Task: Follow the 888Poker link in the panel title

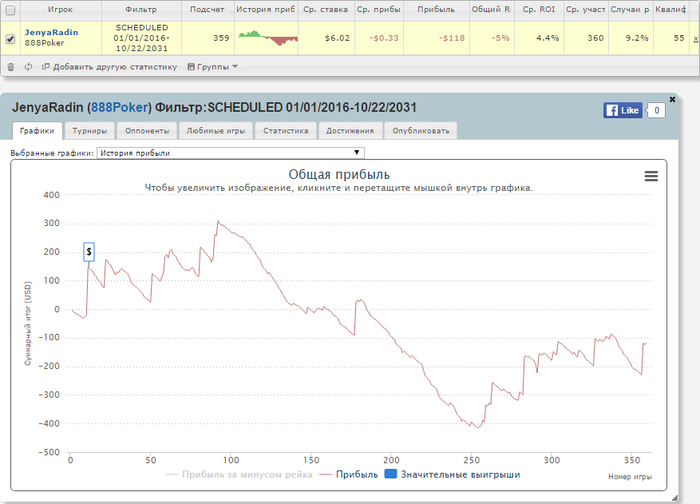Action: coord(119,108)
